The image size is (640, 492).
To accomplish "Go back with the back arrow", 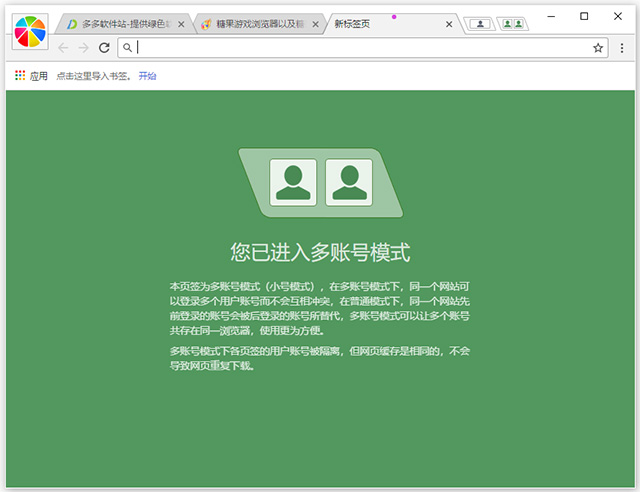I will [x=63, y=48].
